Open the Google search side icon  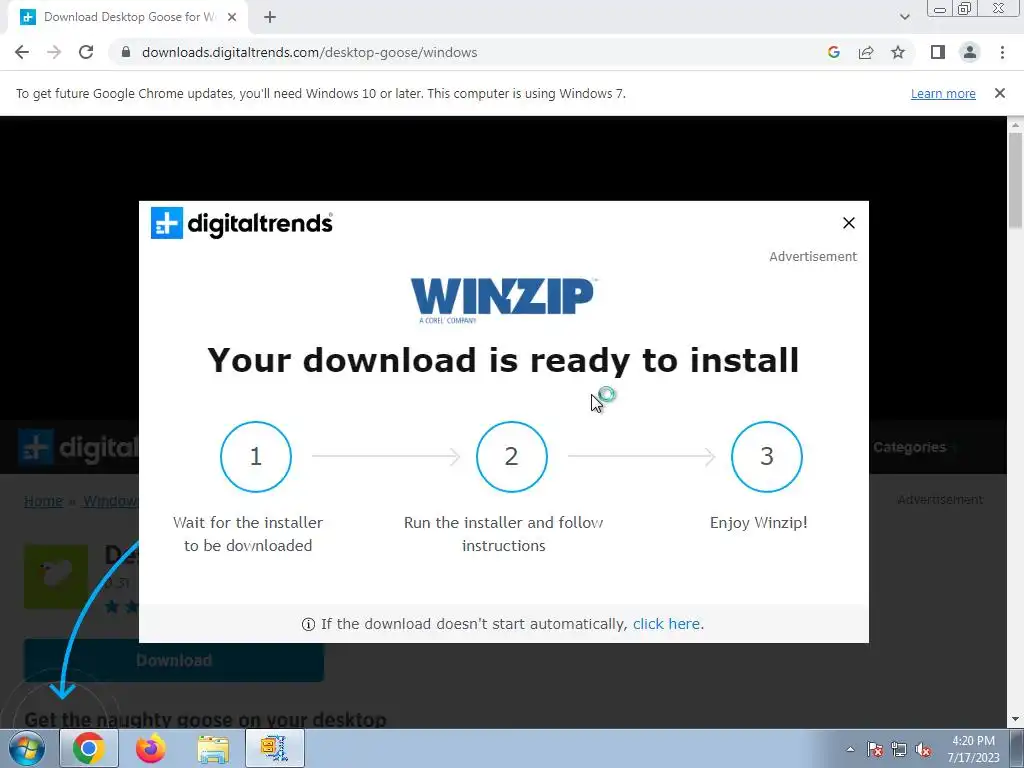[833, 52]
